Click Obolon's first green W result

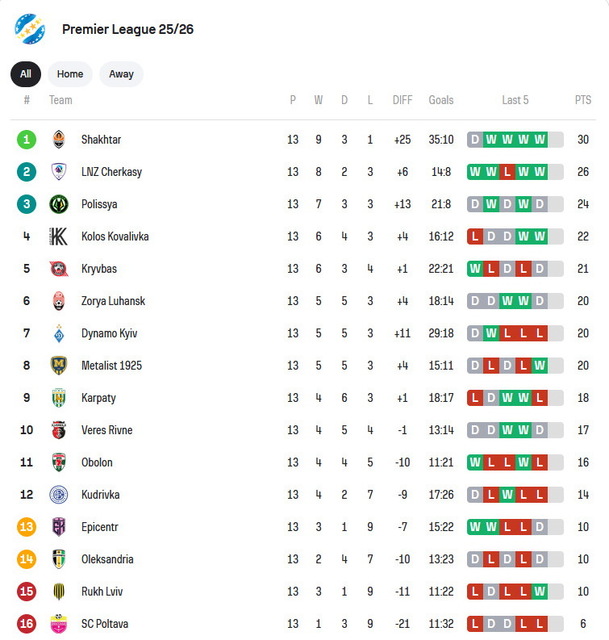(476, 463)
